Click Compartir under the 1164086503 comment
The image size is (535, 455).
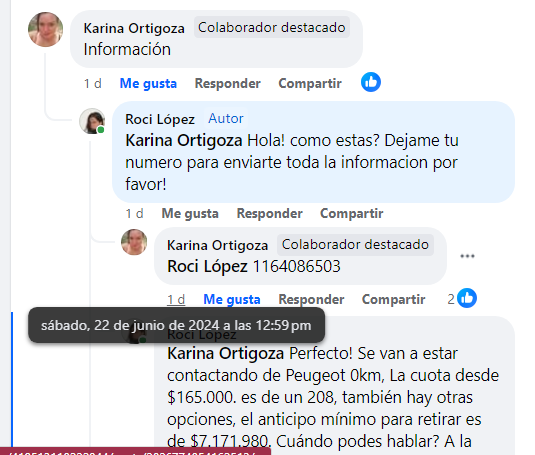(393, 299)
